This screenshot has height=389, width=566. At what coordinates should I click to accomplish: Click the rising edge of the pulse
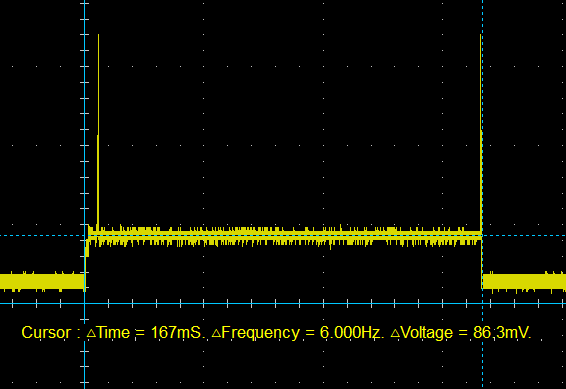pyautogui.click(x=87, y=258)
